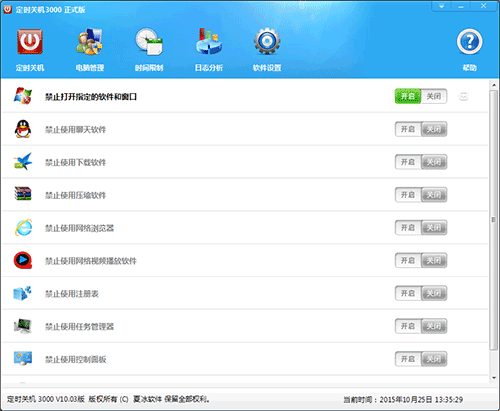Image resolution: width=500 pixels, height=411 pixels.
Task: Select the 禁止使用下载软件 row text
Action: [x=76, y=163]
